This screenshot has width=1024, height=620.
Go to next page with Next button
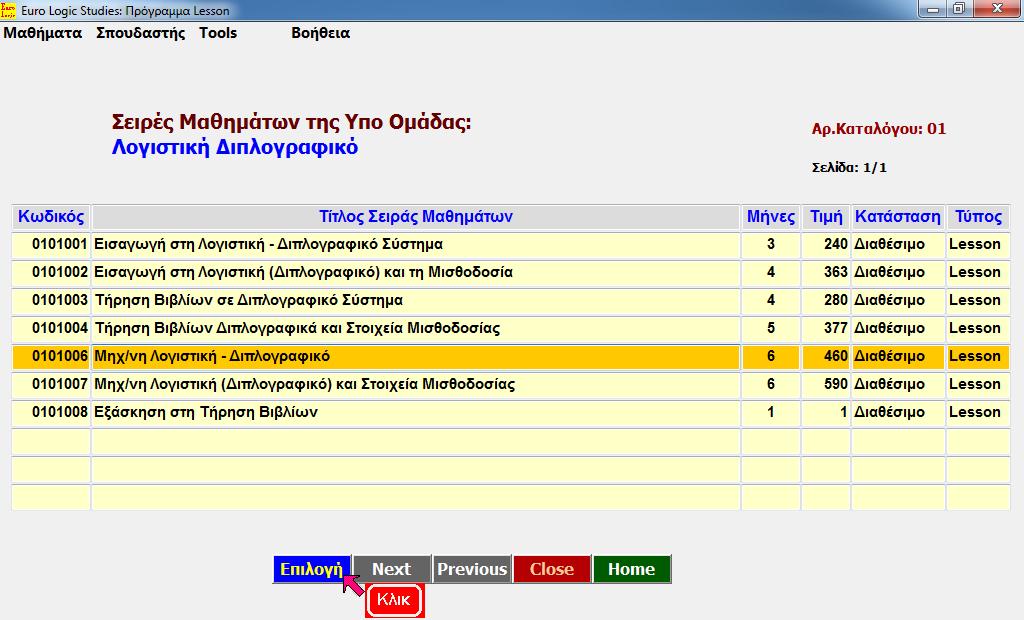(392, 568)
